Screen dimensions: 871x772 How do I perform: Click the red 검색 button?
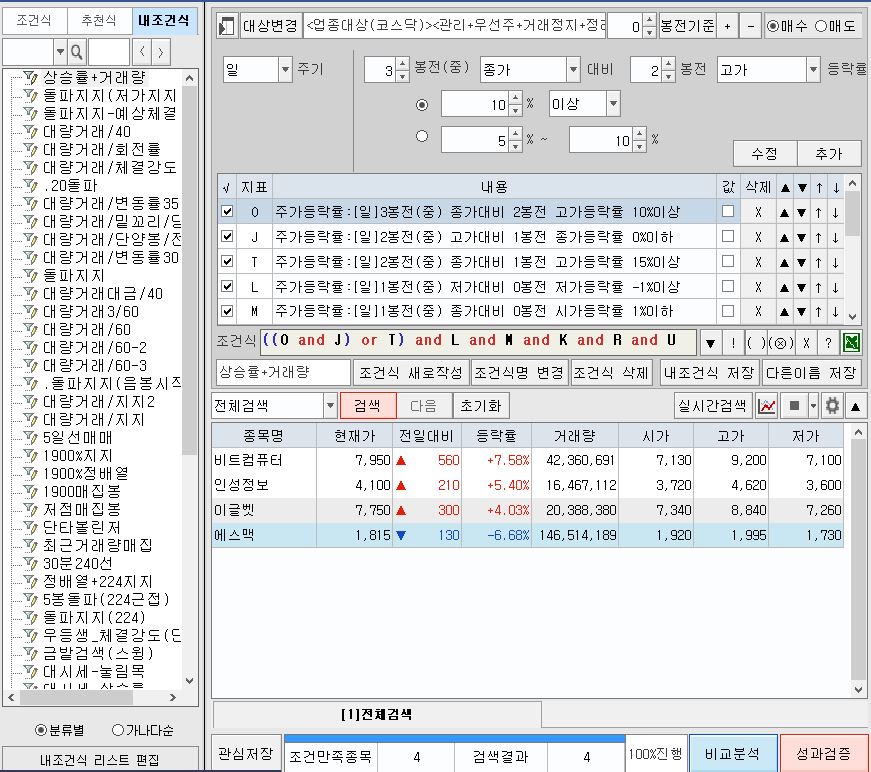click(367, 406)
